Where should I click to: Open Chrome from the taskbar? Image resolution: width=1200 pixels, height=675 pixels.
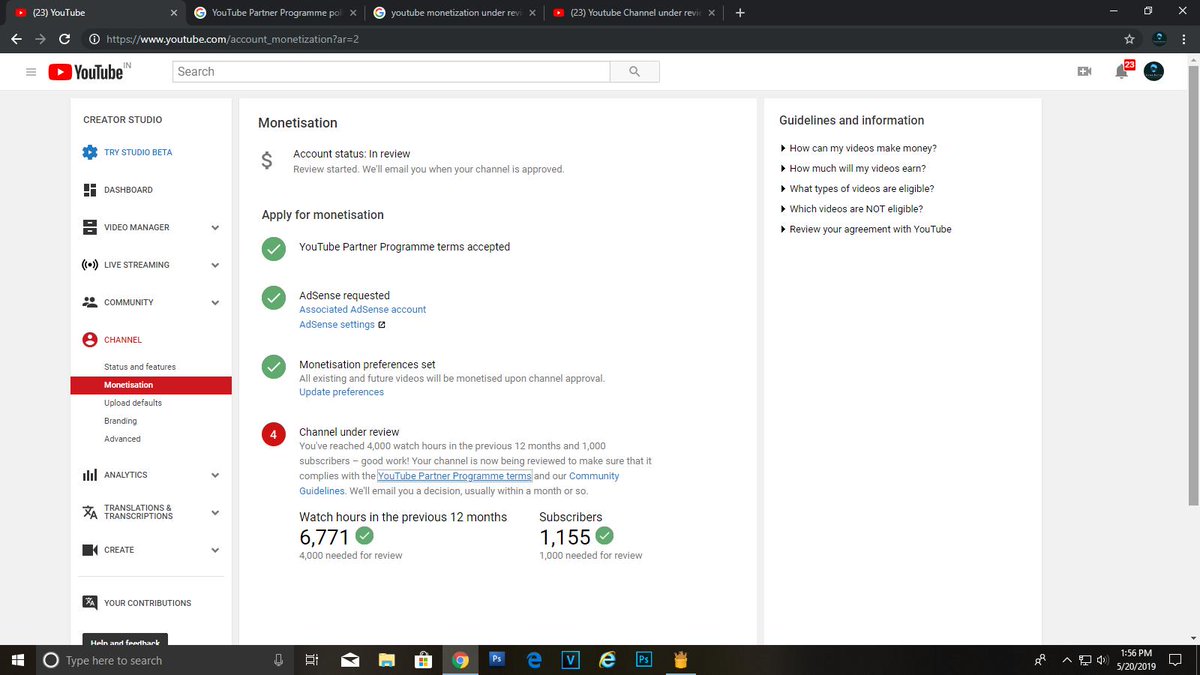tap(460, 660)
